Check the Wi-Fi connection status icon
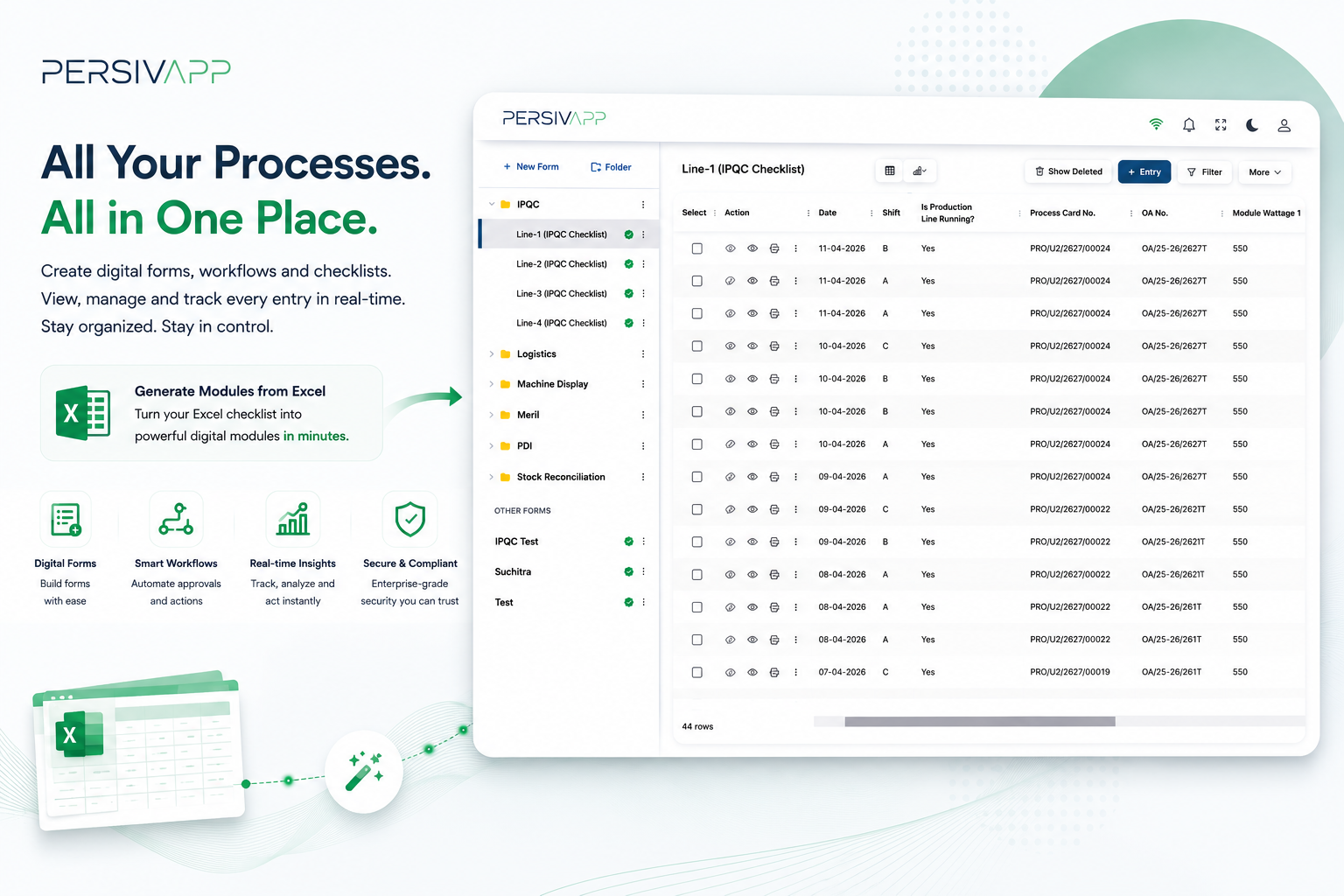The image size is (1344, 896). click(x=1156, y=124)
